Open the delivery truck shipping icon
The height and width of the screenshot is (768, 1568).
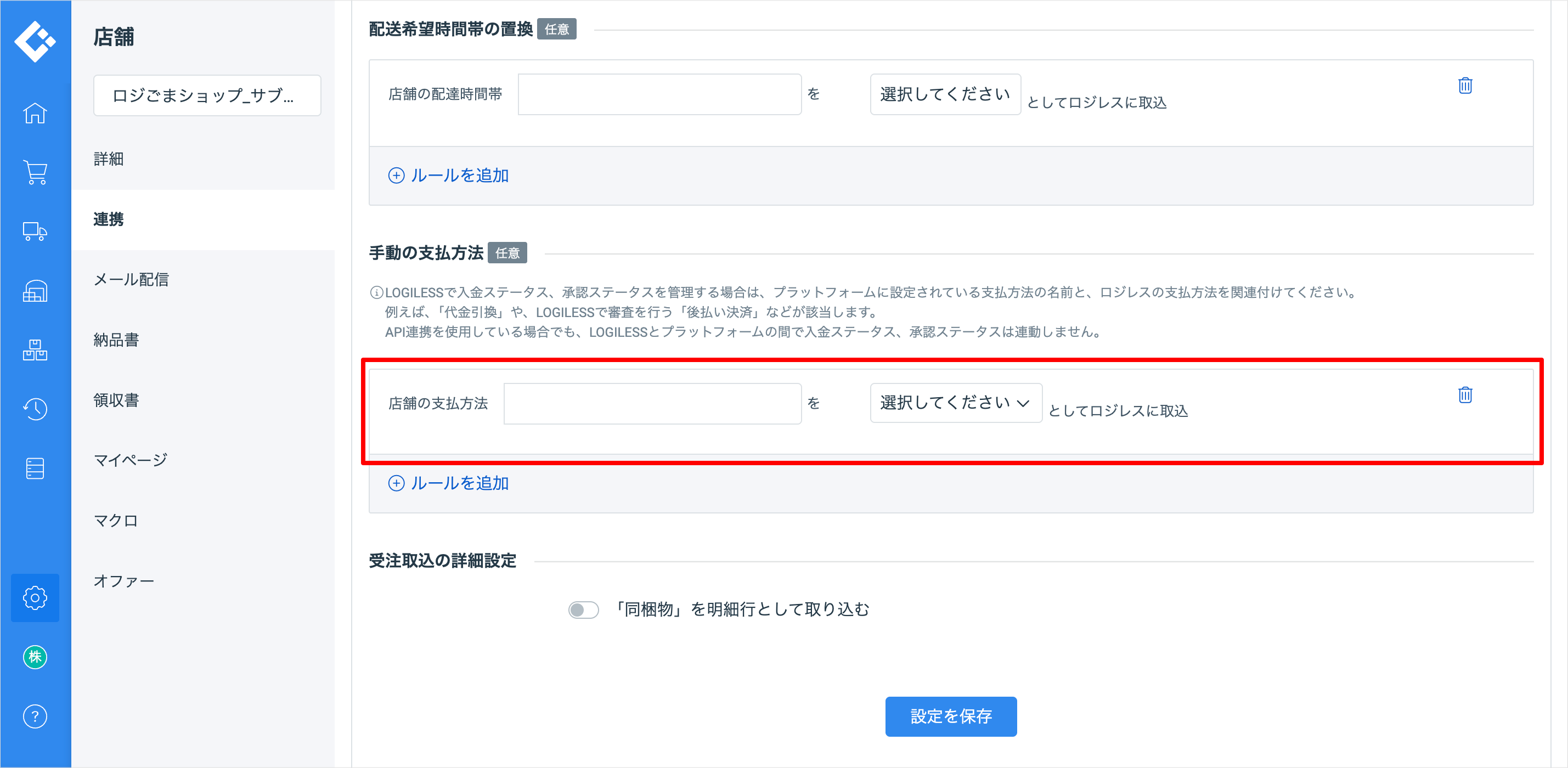pyautogui.click(x=35, y=231)
